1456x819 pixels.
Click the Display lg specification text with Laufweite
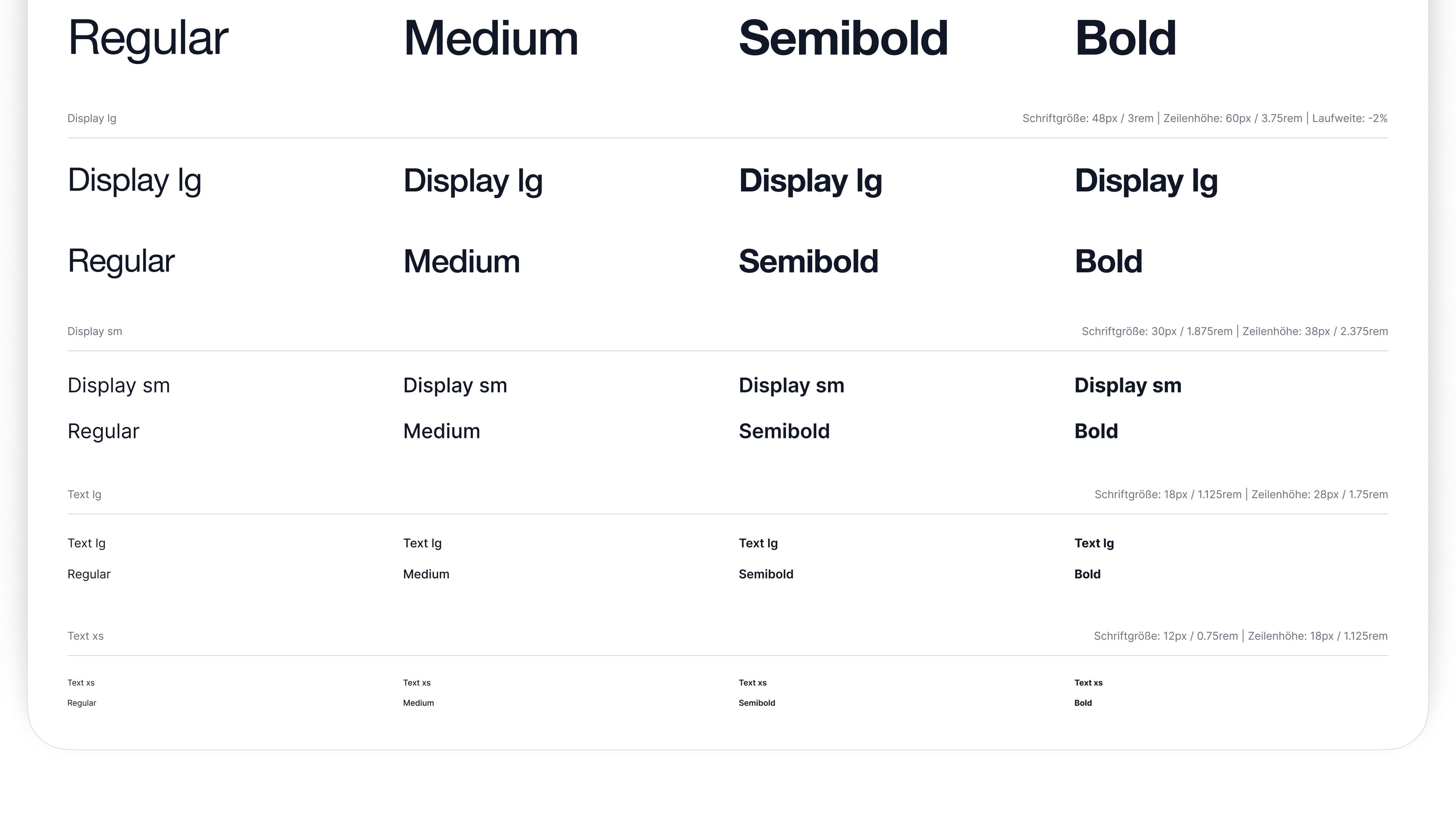coord(1205,118)
